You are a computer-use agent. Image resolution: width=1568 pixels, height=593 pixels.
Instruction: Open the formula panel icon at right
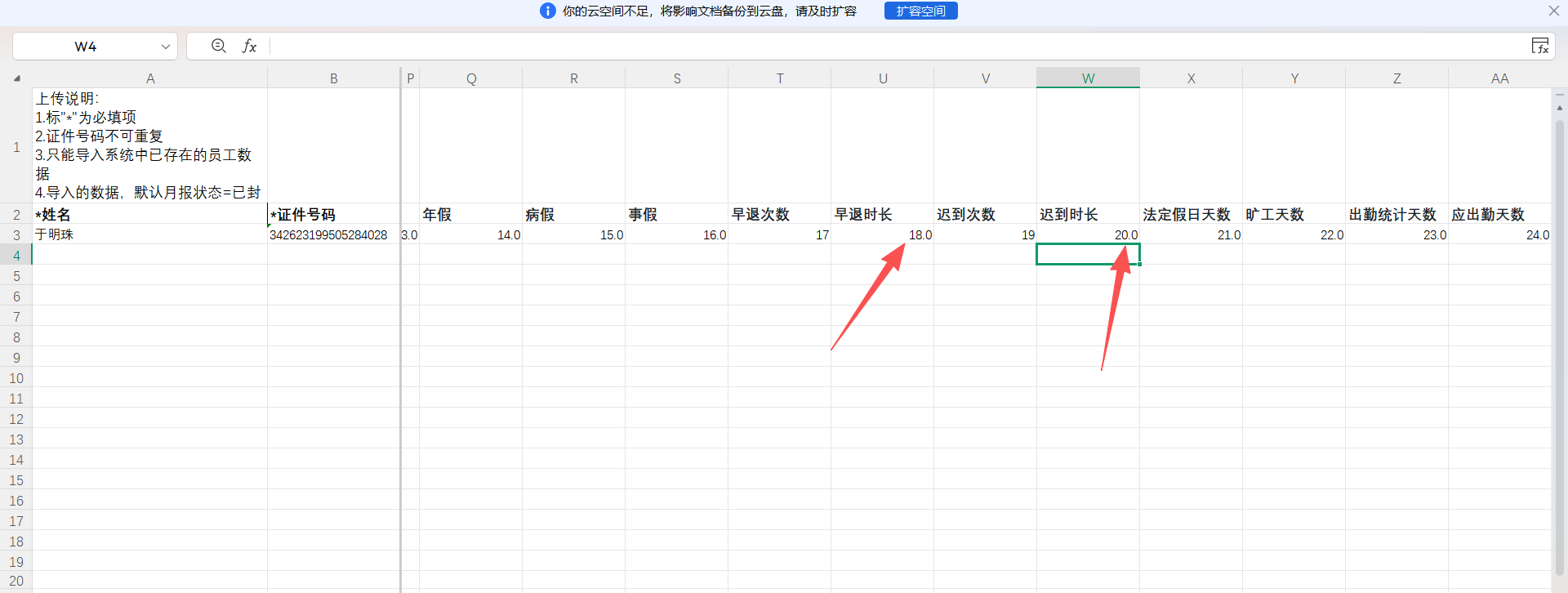[1539, 47]
